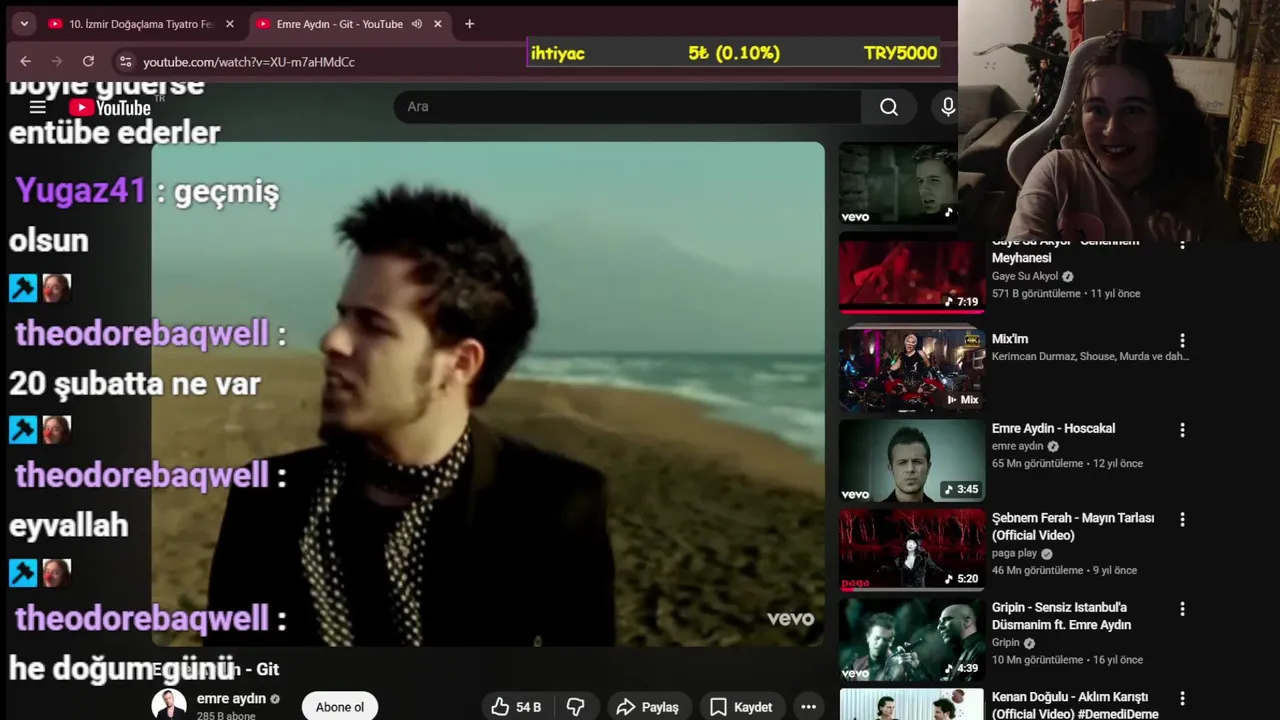
Task: Open emre aydın channel avatar
Action: pyautogui.click(x=169, y=705)
